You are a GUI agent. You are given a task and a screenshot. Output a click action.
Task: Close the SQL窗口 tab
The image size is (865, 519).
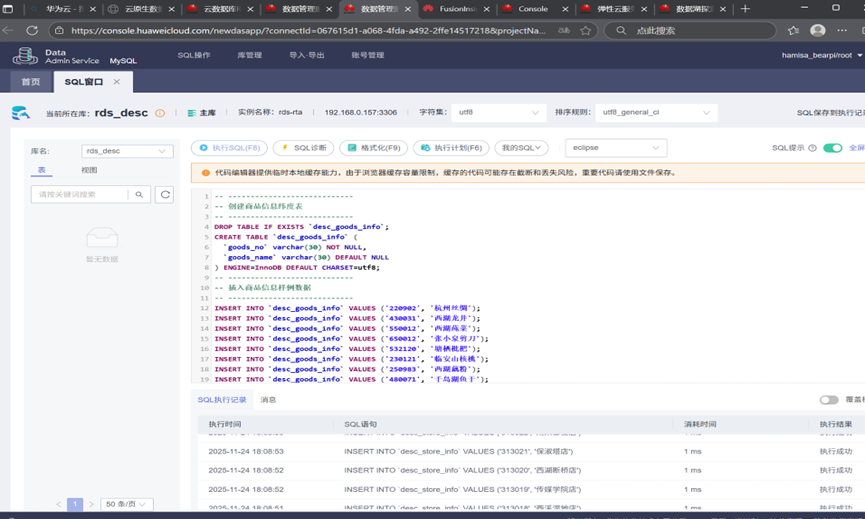click(116, 82)
